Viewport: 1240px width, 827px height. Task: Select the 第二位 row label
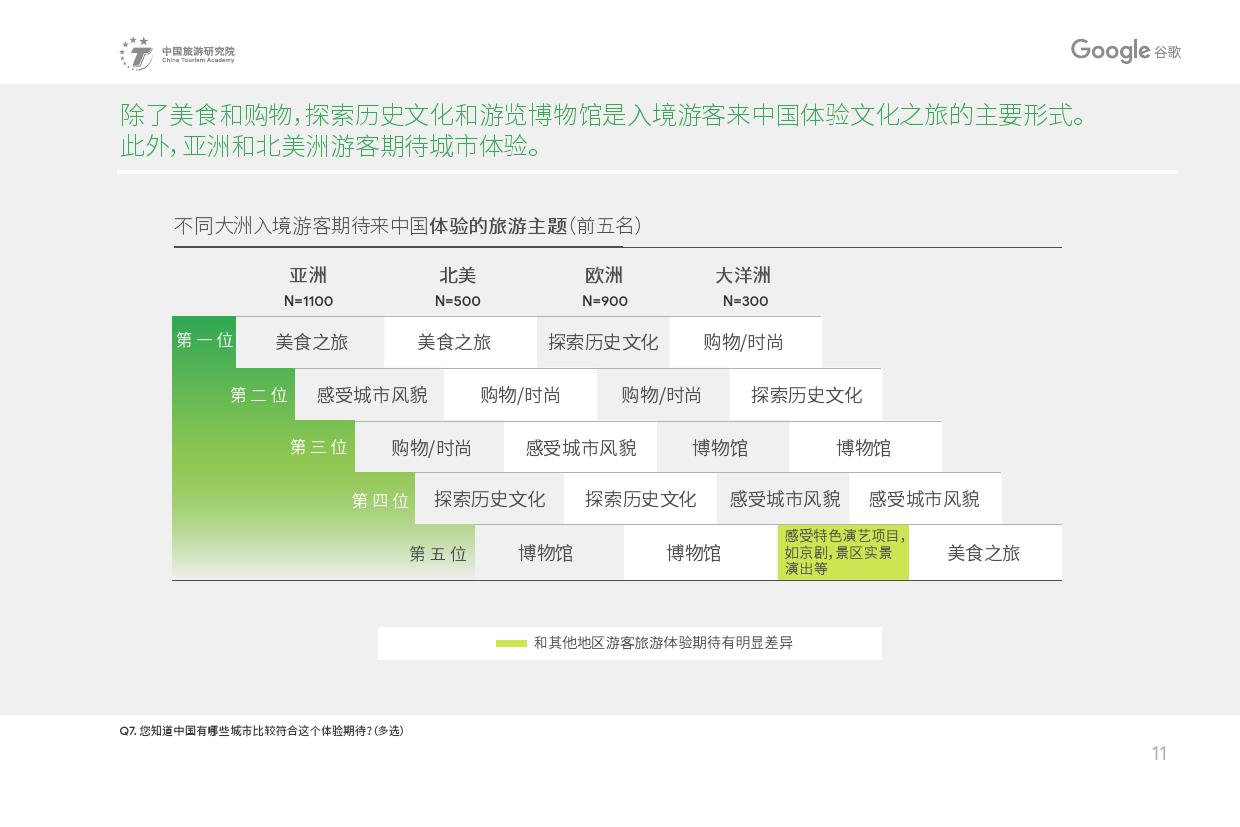click(258, 395)
